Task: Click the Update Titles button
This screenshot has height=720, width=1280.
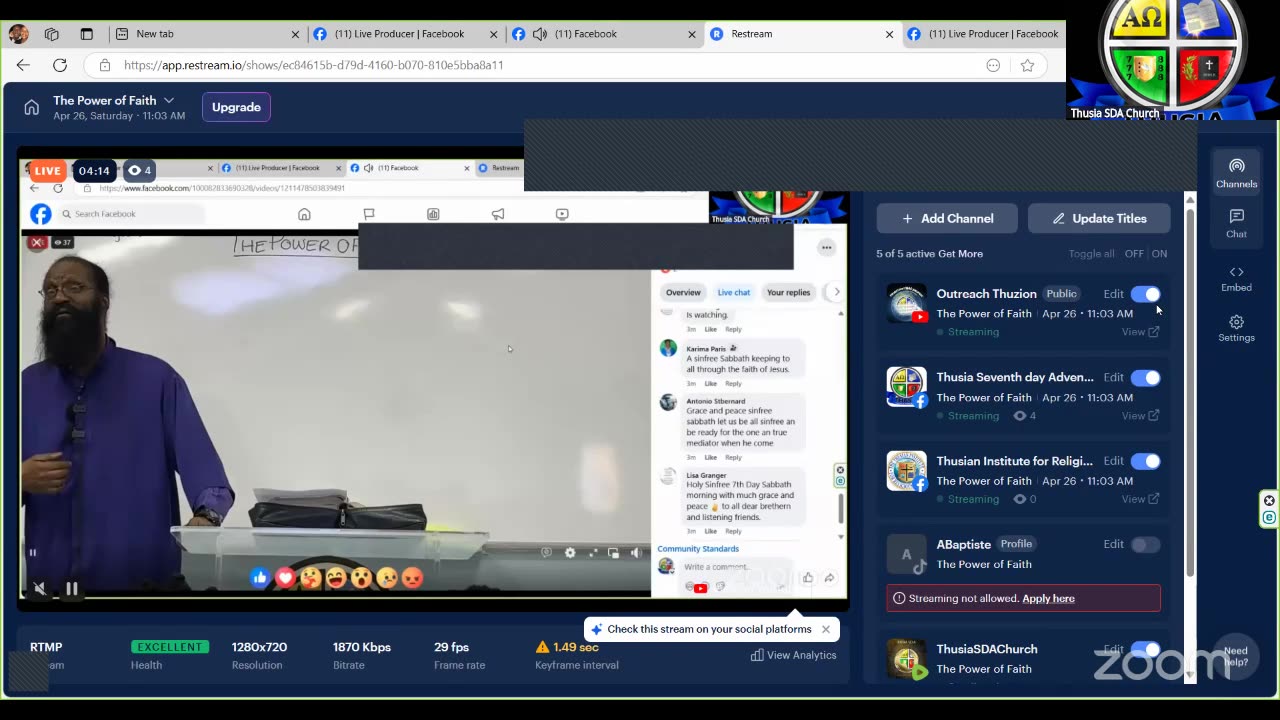Action: tap(1099, 218)
